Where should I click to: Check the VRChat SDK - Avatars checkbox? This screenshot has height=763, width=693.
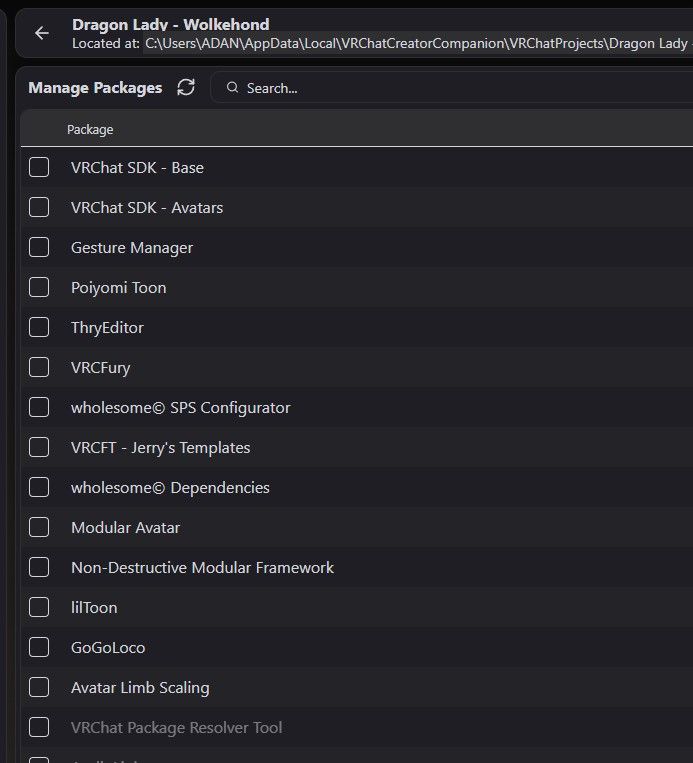[39, 207]
